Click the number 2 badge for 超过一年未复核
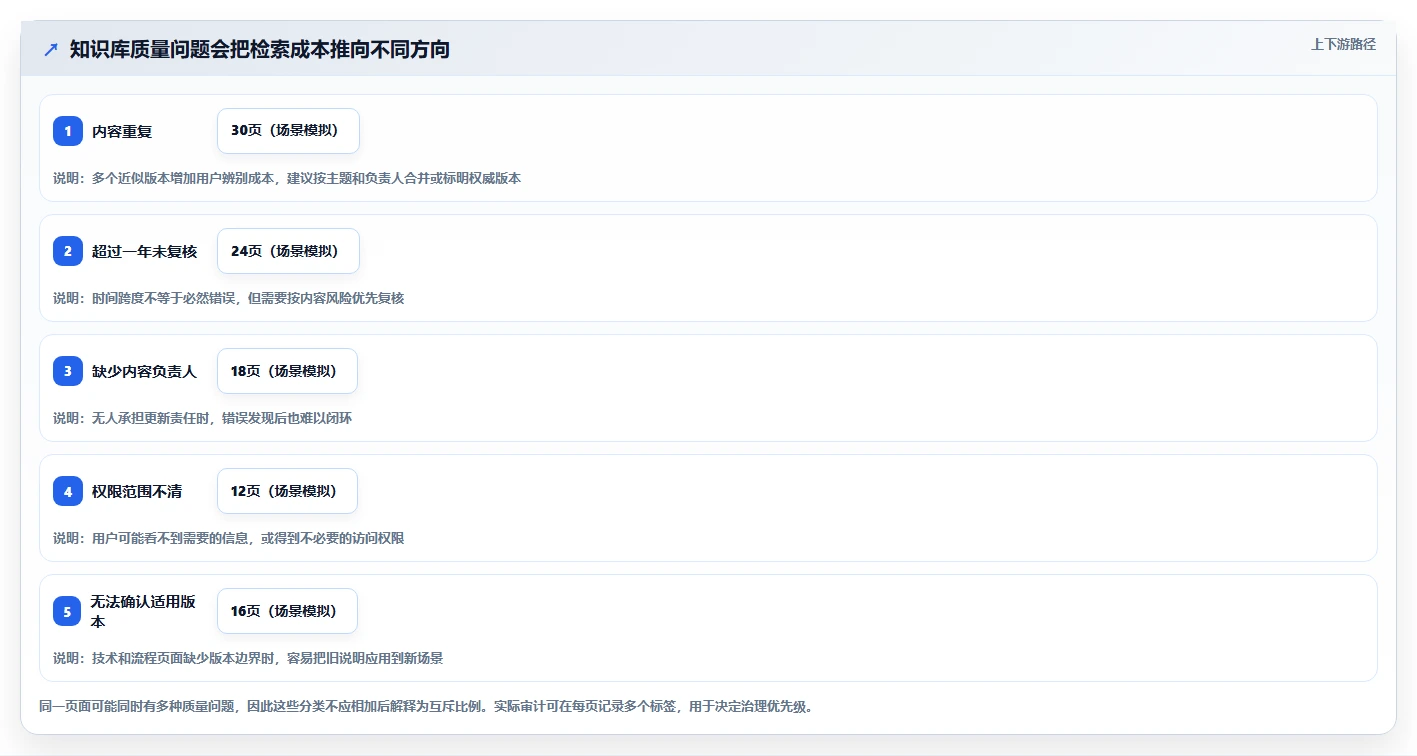1417x756 pixels. pyautogui.click(x=68, y=251)
